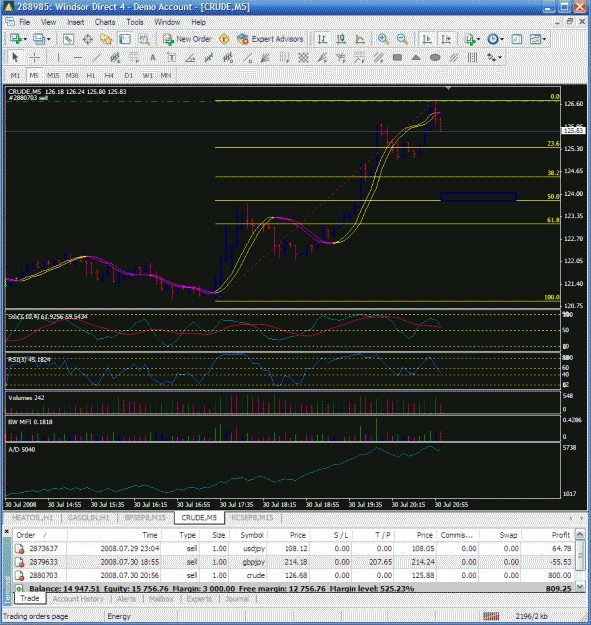Viewport: 591px width, 625px height.
Task: Switch to the HEATOIL,H1 chart tab
Action: pos(32,518)
